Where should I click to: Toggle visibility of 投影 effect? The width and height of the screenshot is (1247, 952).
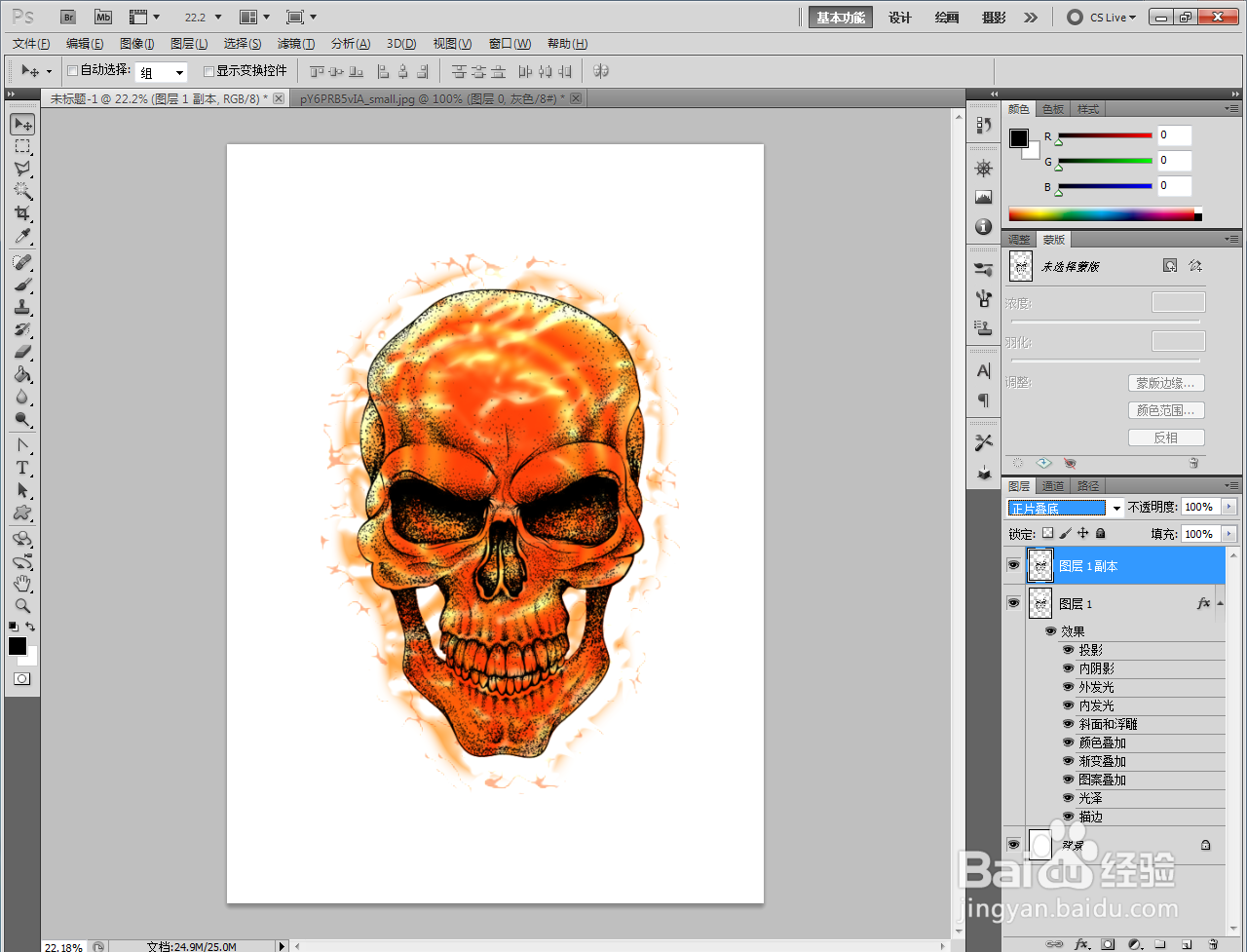point(1069,650)
